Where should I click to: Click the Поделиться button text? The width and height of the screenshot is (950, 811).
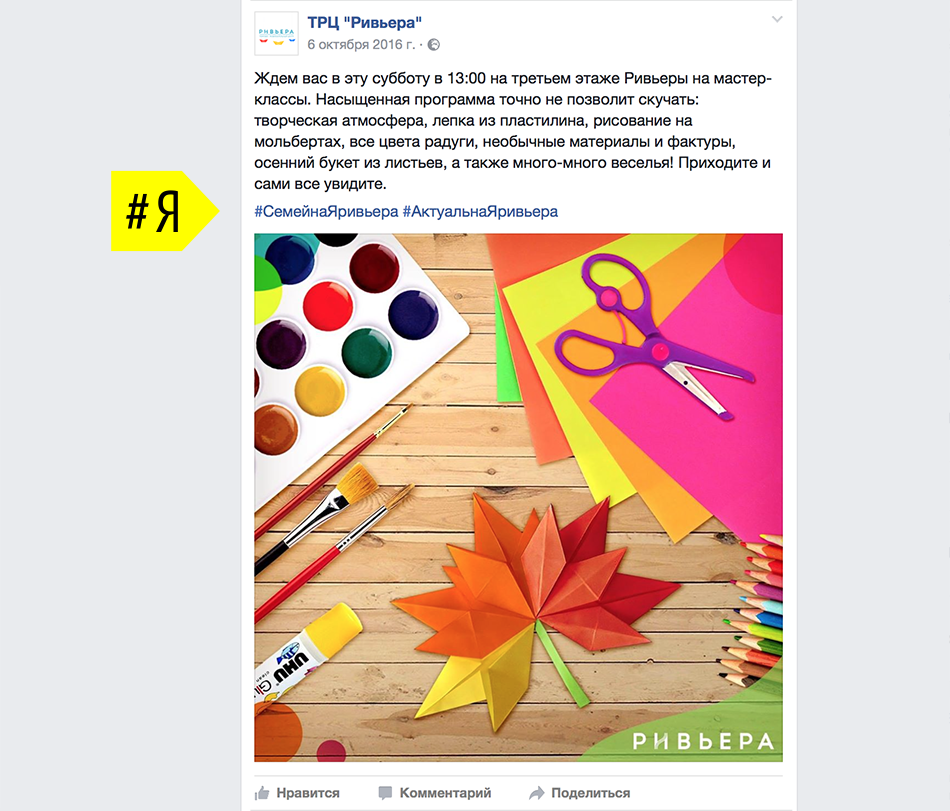591,793
